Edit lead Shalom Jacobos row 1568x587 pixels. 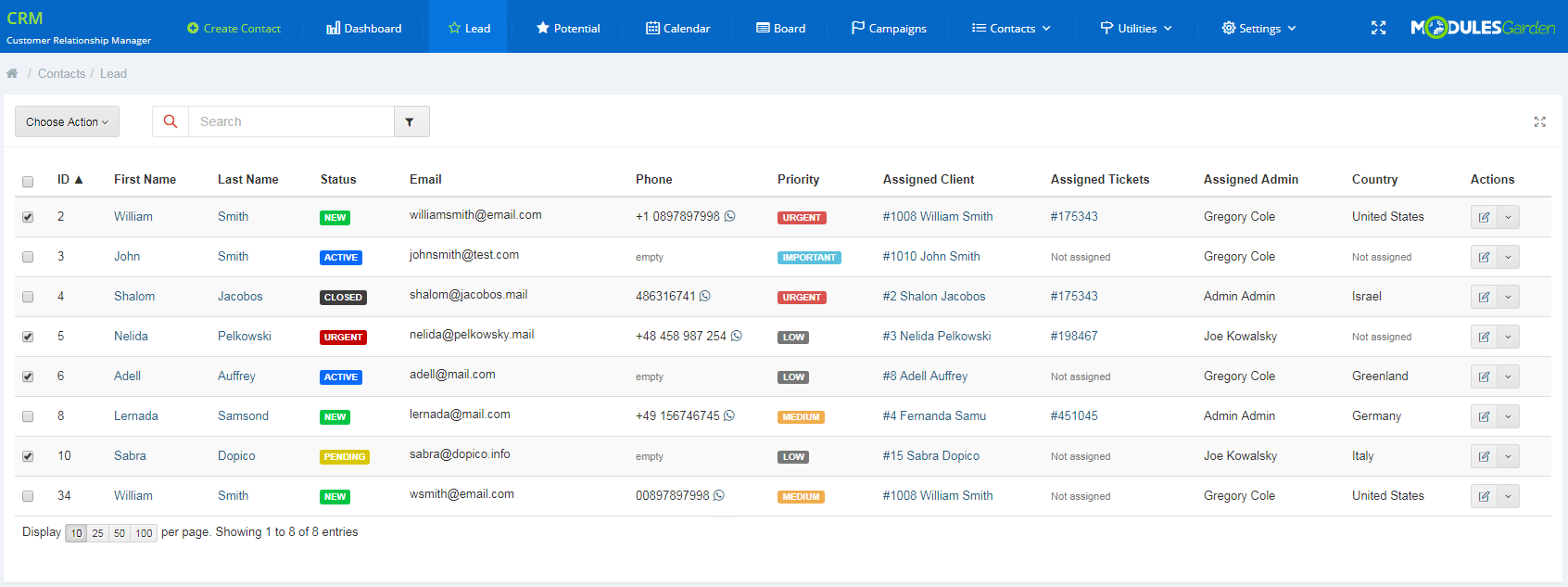point(1484,297)
